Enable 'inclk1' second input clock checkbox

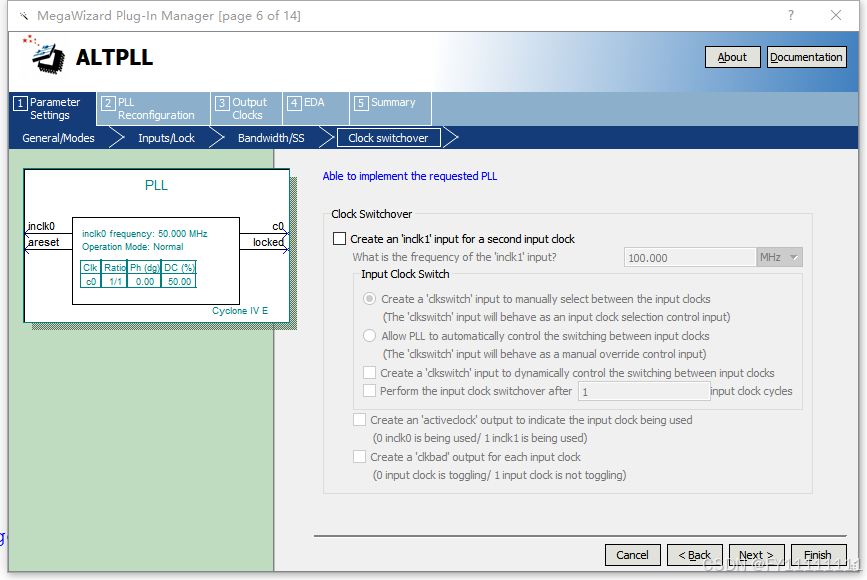point(340,239)
